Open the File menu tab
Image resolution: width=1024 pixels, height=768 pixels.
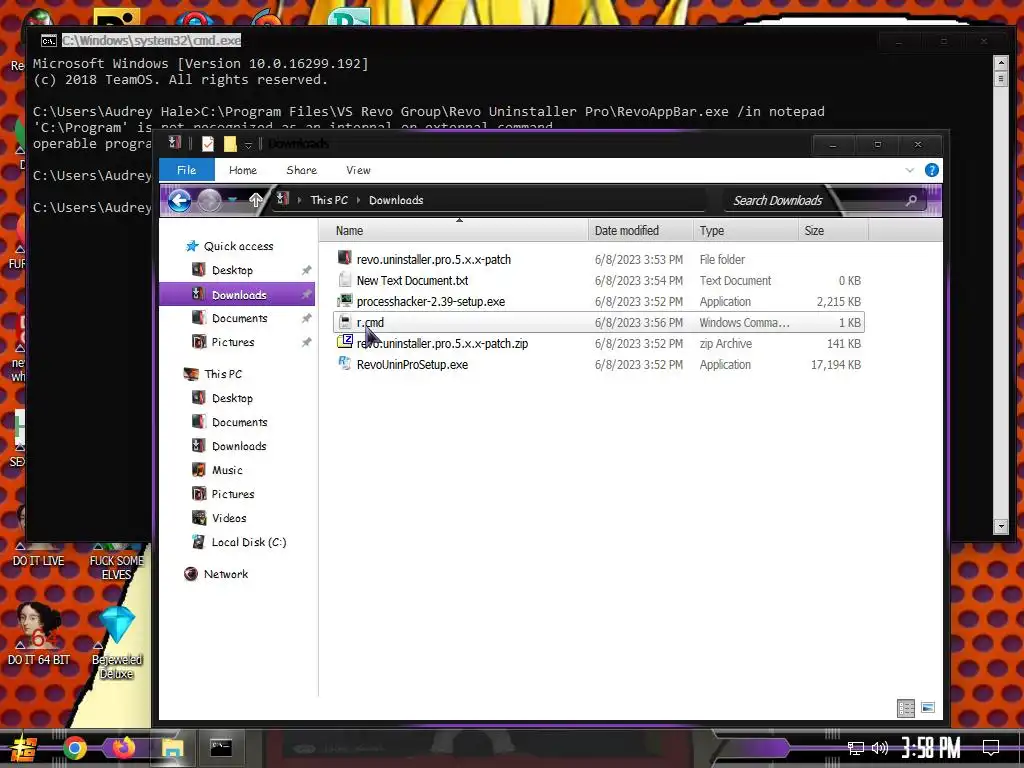pos(187,170)
